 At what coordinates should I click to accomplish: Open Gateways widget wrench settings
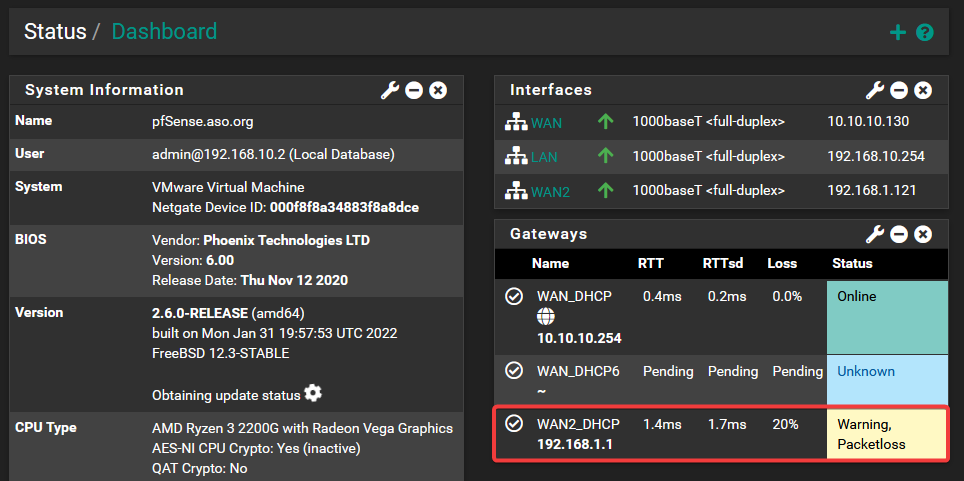pyautogui.click(x=875, y=234)
